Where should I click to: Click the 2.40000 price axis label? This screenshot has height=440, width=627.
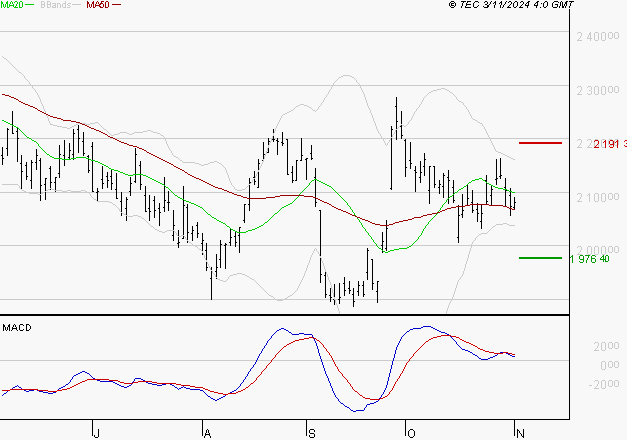point(597,37)
